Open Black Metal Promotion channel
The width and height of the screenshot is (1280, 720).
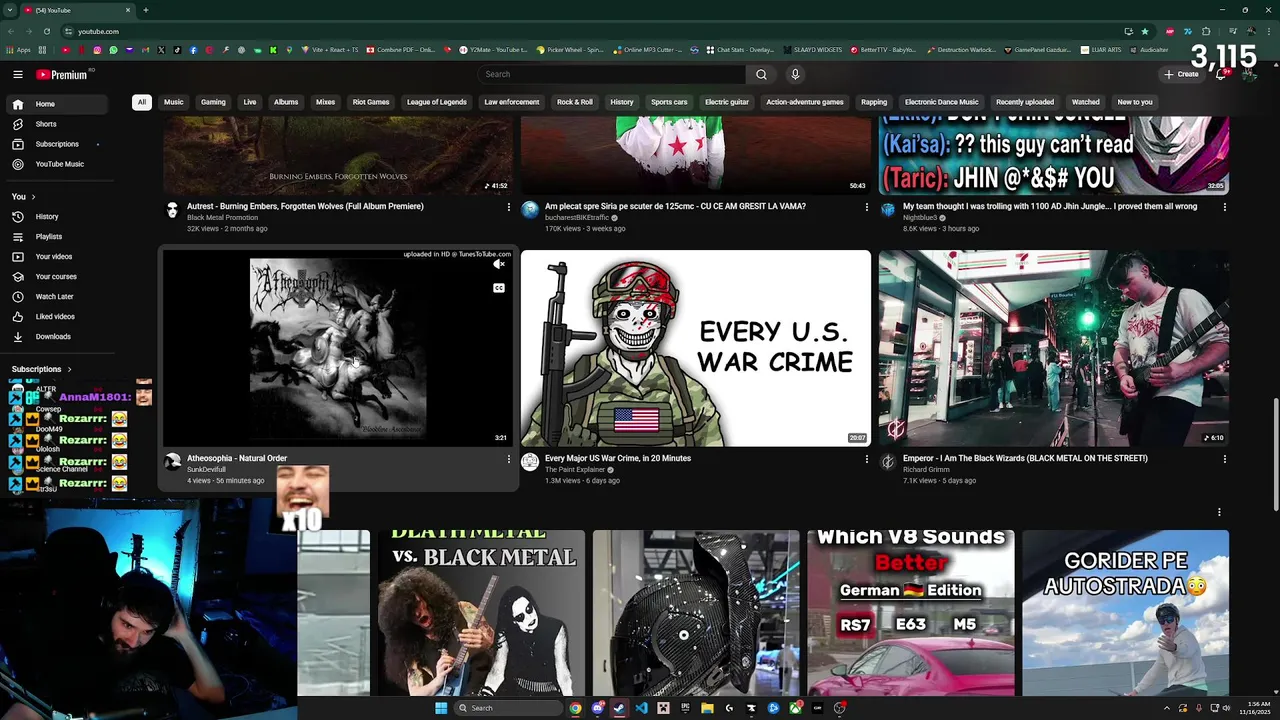(x=222, y=218)
